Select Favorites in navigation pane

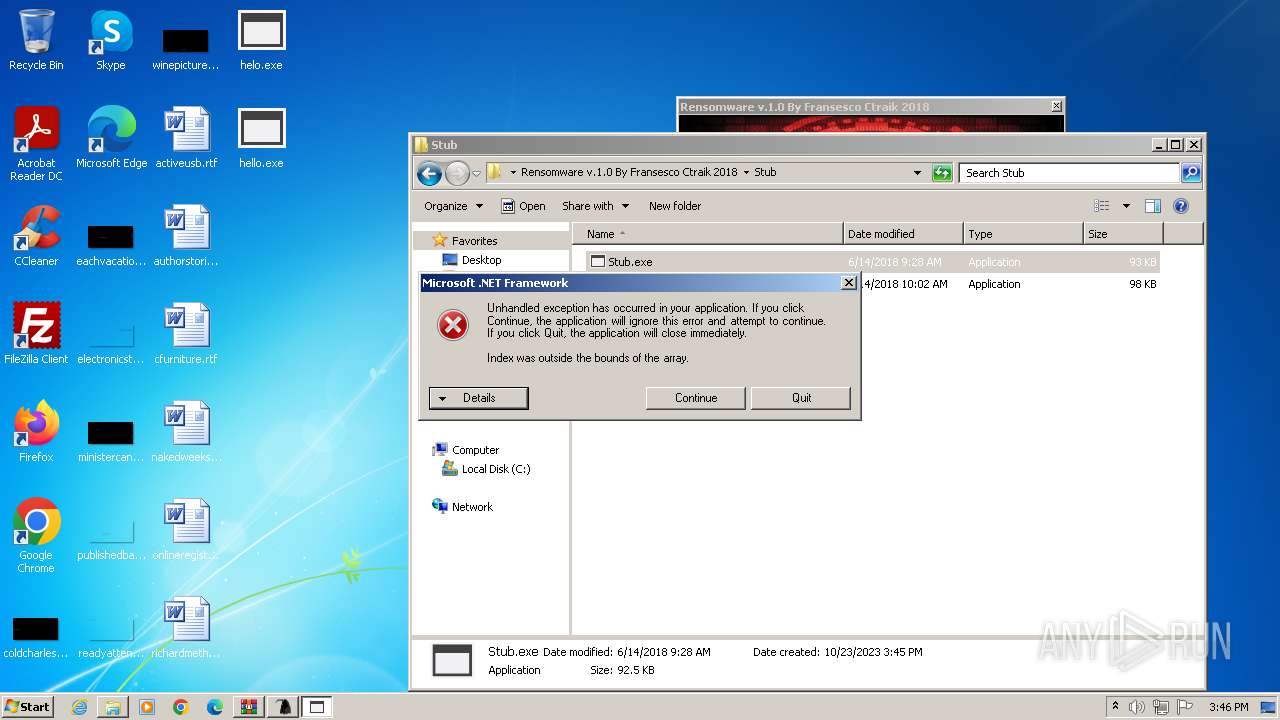point(474,241)
